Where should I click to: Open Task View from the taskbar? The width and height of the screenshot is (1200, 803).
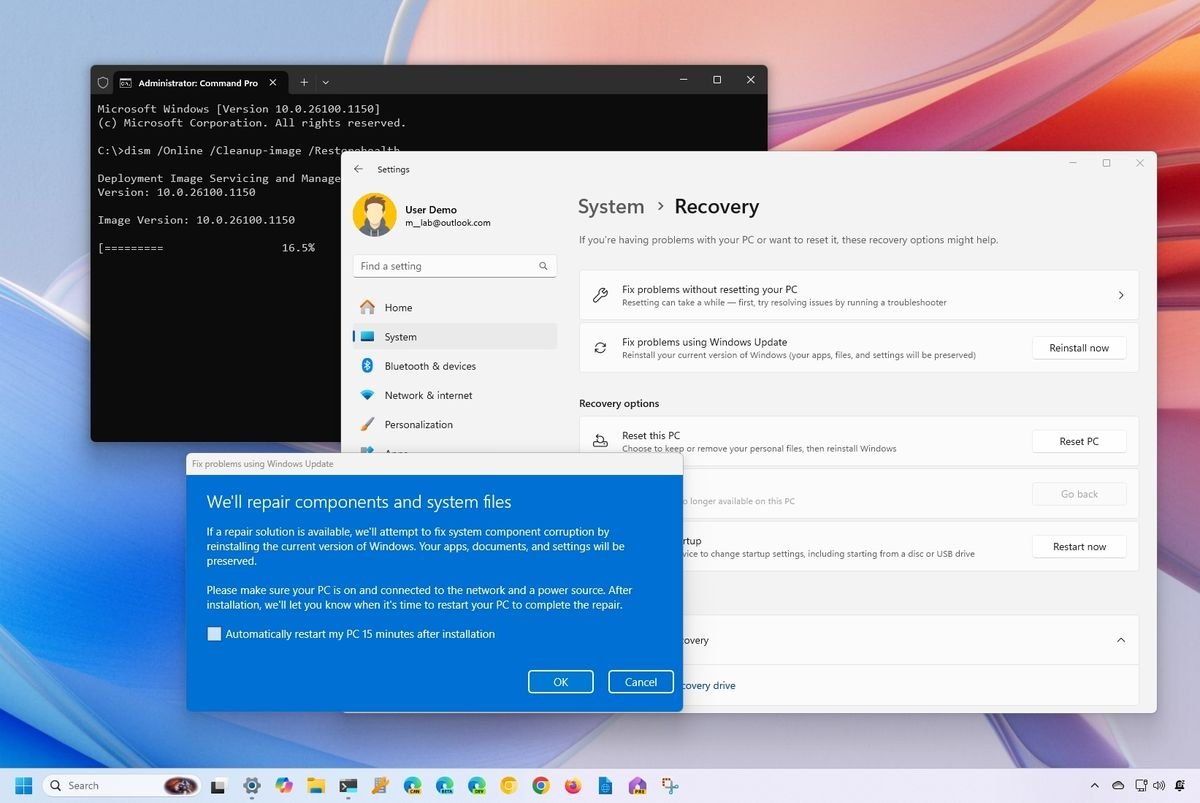[219, 786]
